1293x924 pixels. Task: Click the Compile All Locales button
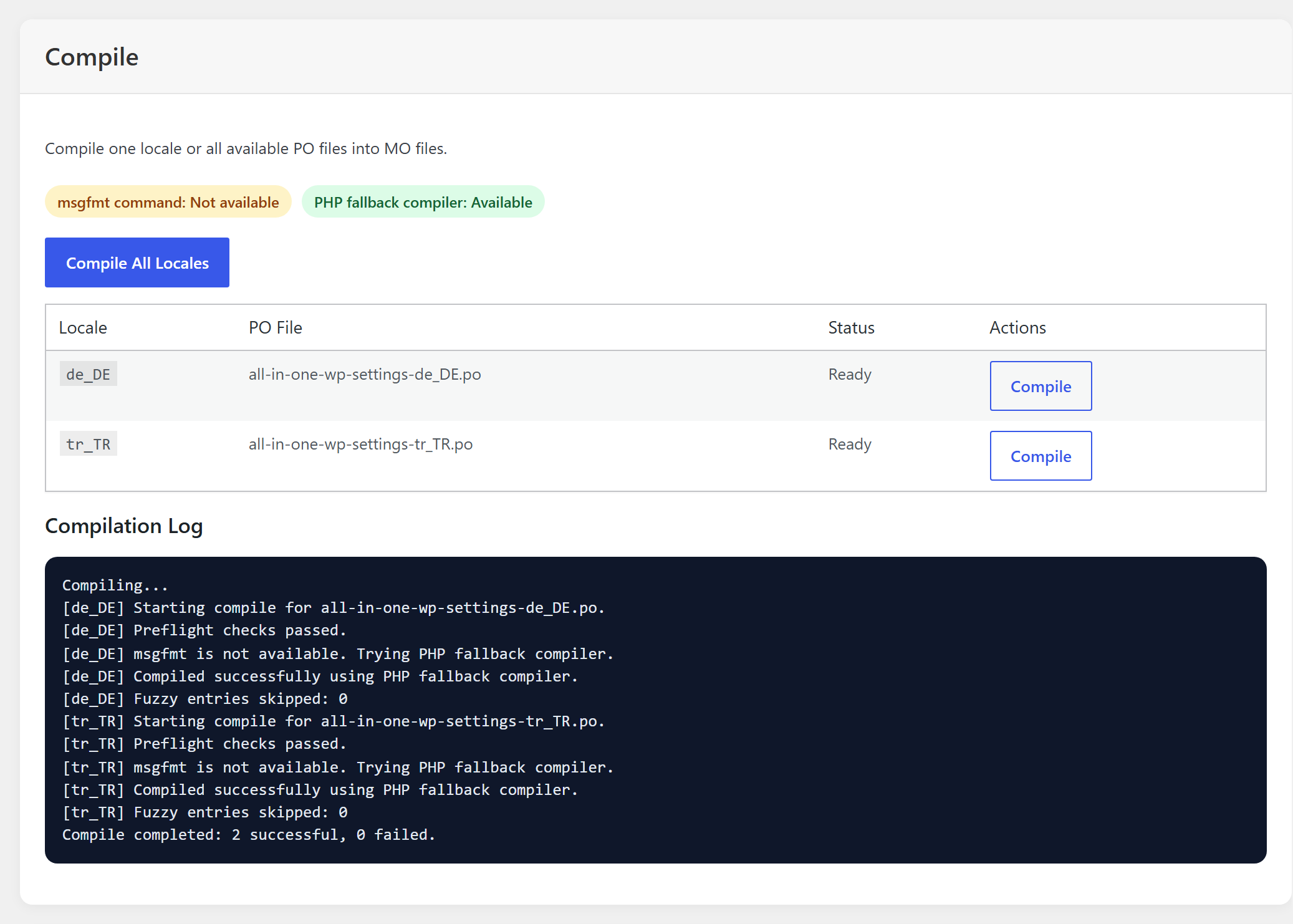coord(137,262)
